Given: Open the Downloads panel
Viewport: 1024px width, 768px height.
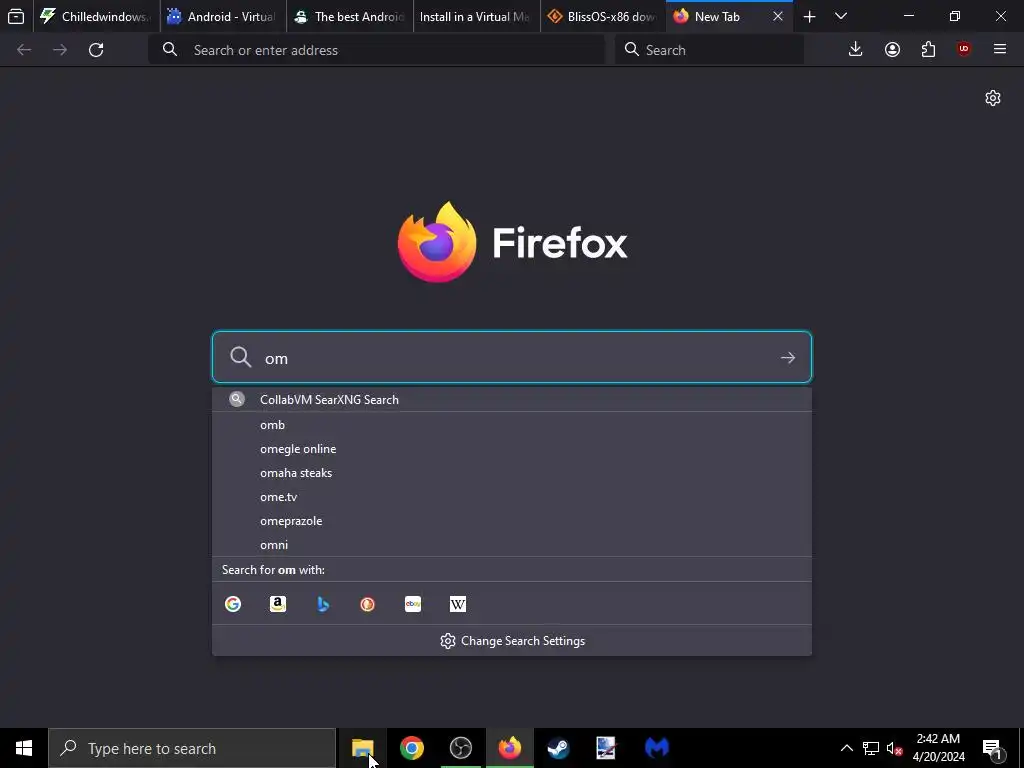Looking at the screenshot, I should [x=856, y=49].
